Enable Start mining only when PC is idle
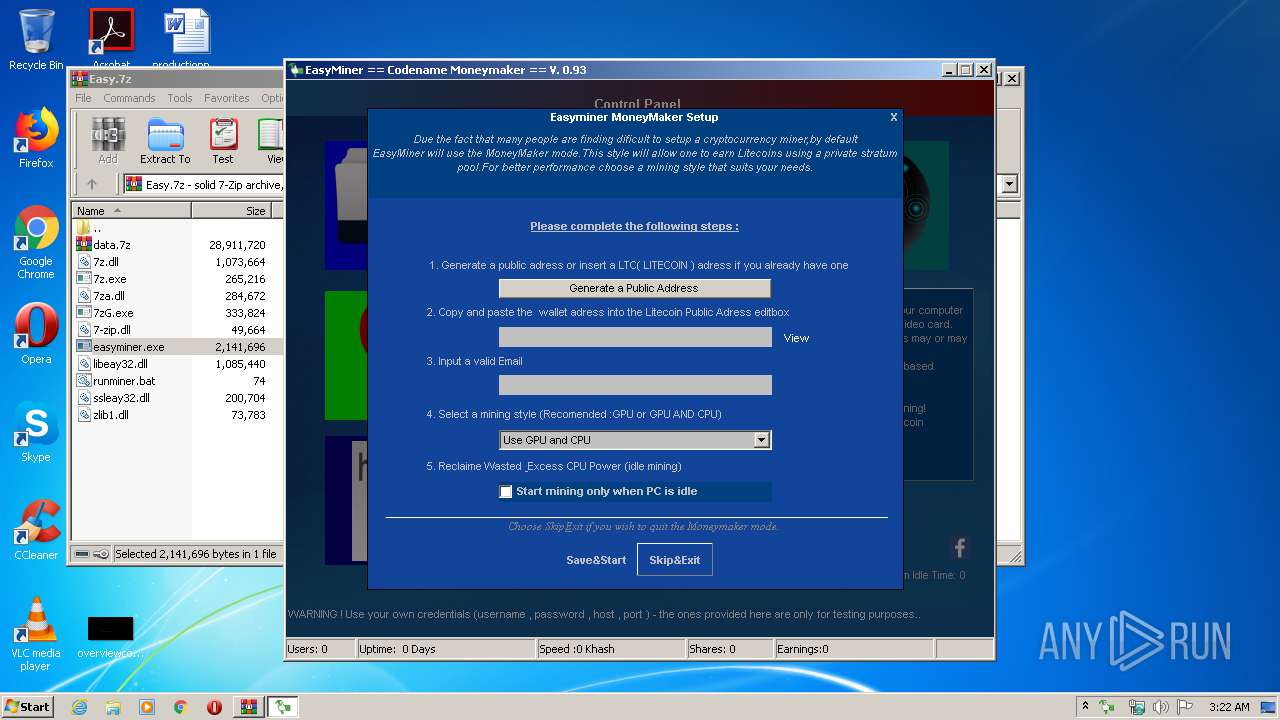 click(506, 491)
